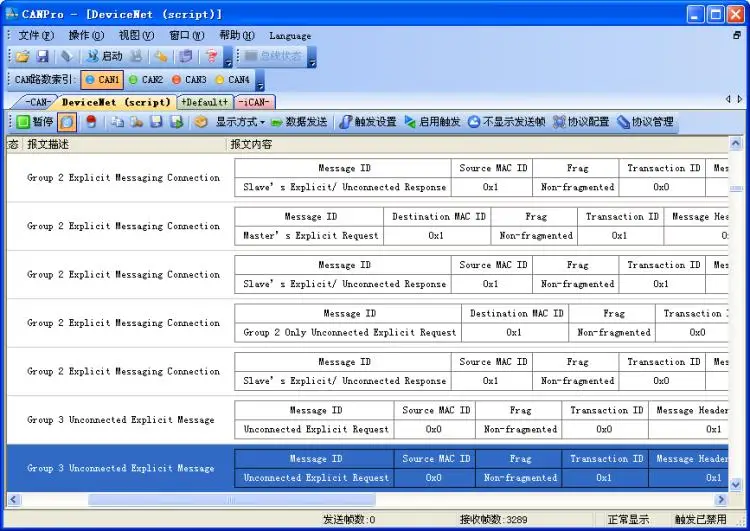The image size is (750, 531).
Task: Click the 协议配置 protocol config icon
Action: [x=559, y=122]
